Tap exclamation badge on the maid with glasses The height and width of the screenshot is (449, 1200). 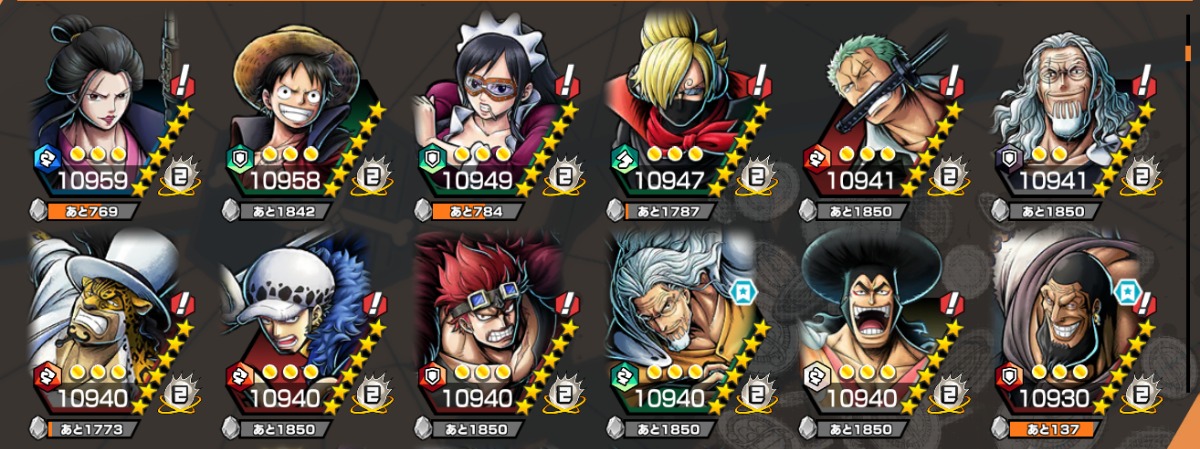pos(568,79)
